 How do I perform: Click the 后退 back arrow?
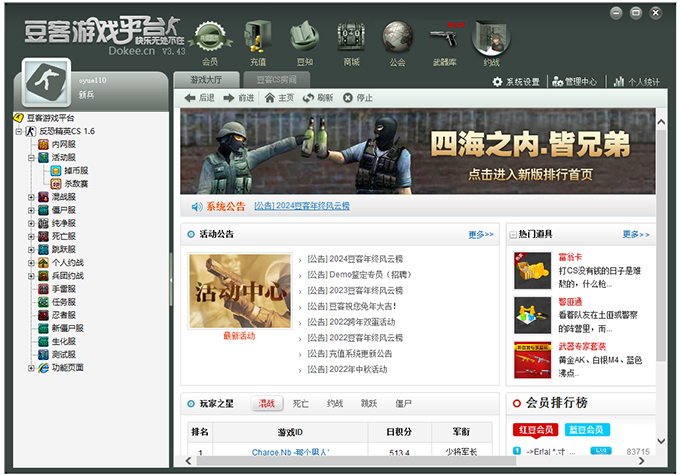pyautogui.click(x=199, y=98)
